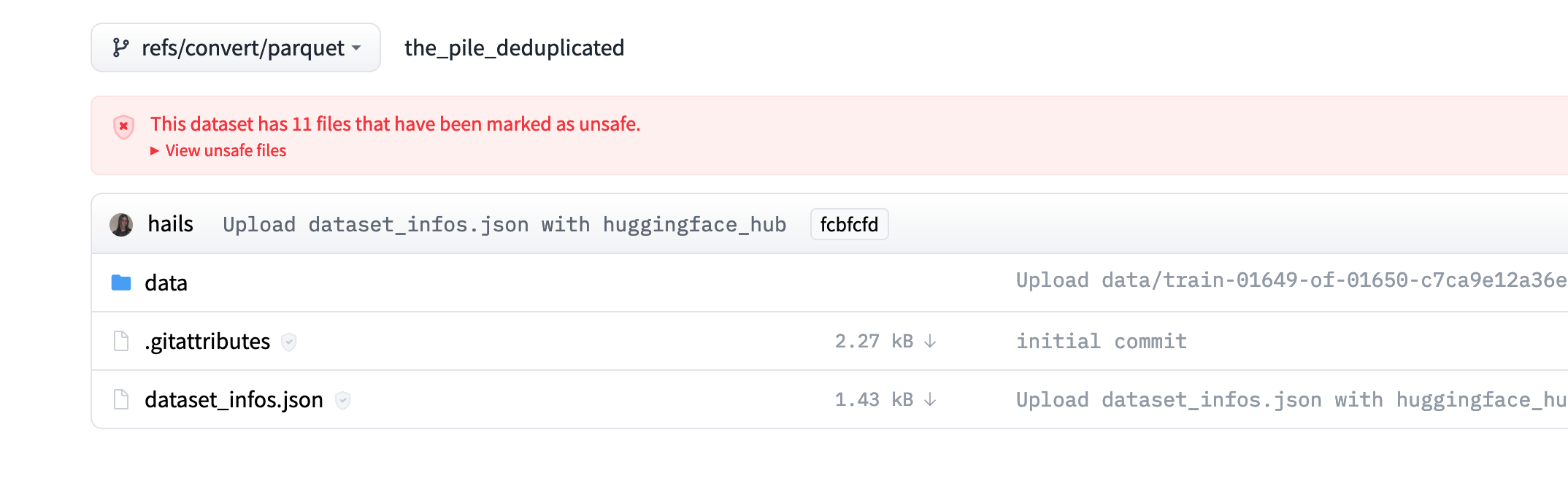
Task: Click the security shield badge beside .gitattributes
Action: tap(288, 342)
